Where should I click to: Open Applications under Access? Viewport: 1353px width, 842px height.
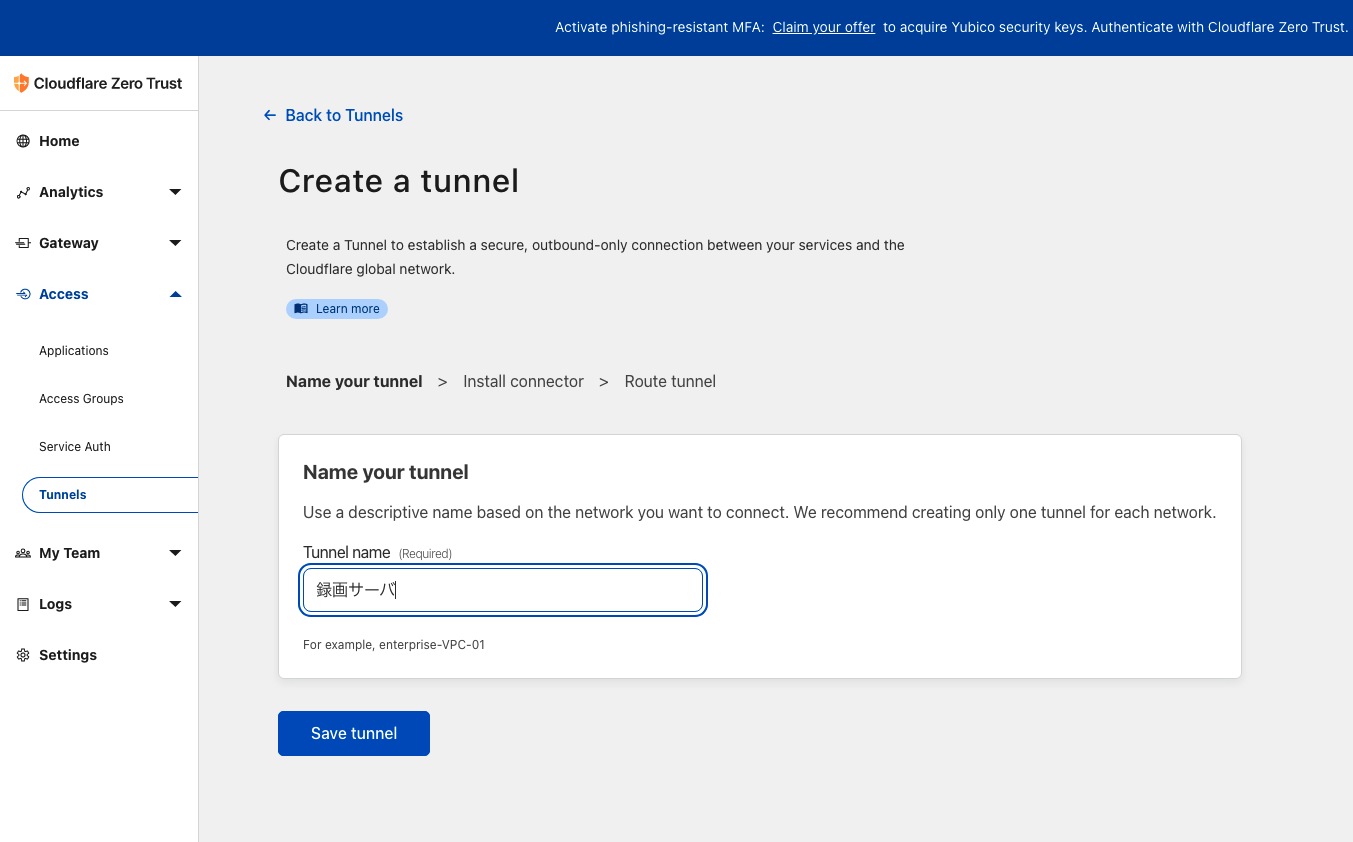[x=74, y=350]
